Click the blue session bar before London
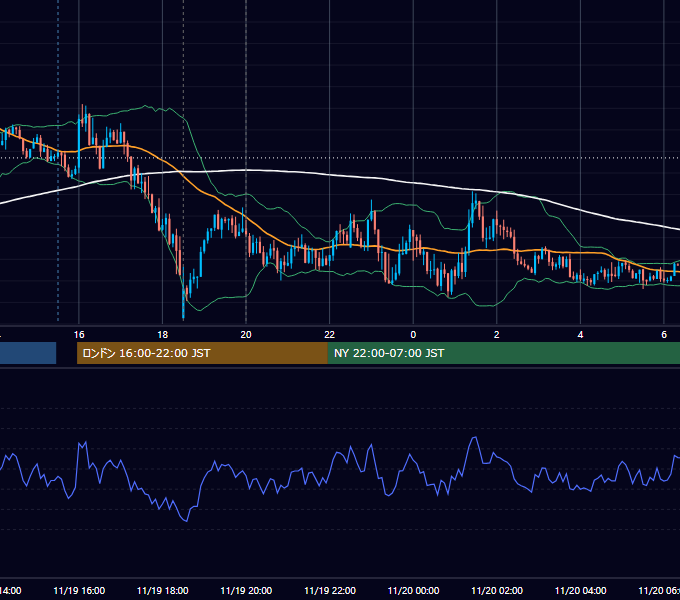The width and height of the screenshot is (680, 600). 28,353
